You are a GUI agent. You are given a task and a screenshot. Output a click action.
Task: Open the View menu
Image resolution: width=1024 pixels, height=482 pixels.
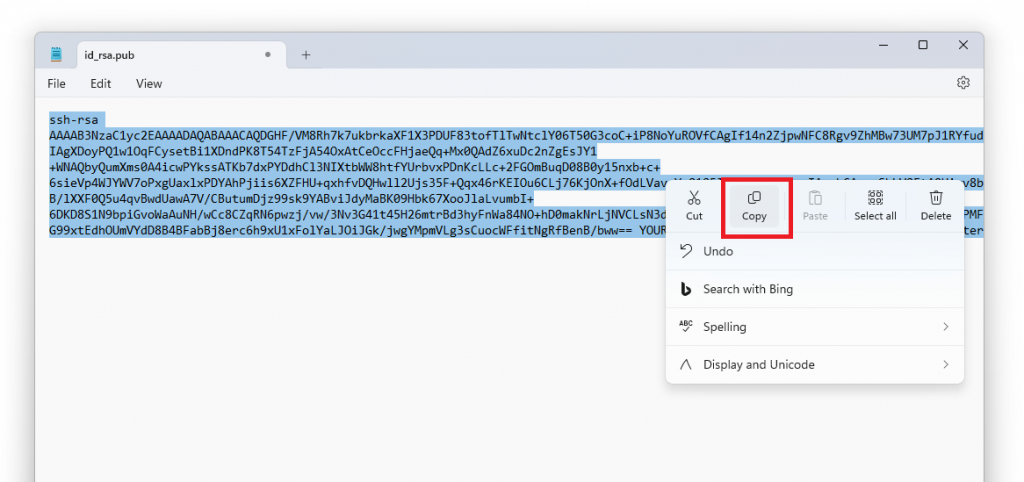(149, 84)
